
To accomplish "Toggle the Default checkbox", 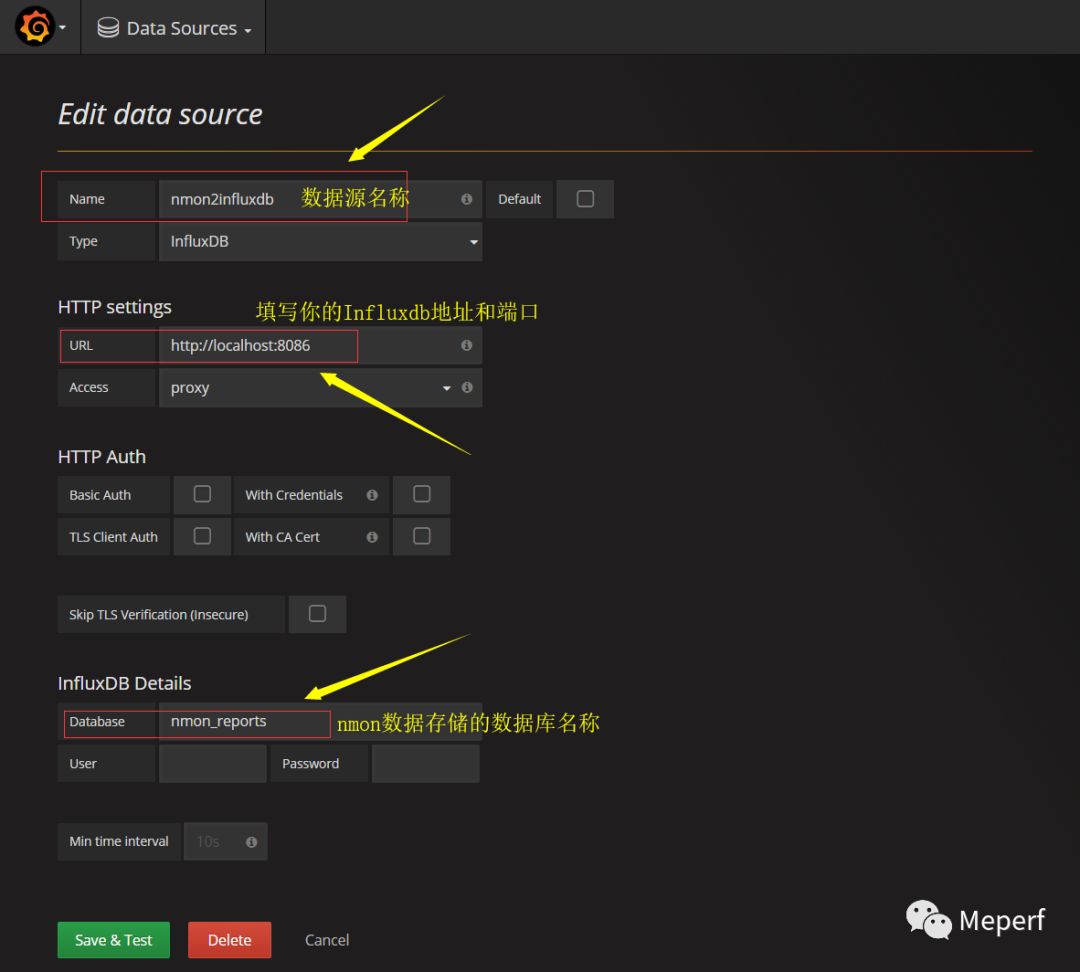I will tap(585, 199).
